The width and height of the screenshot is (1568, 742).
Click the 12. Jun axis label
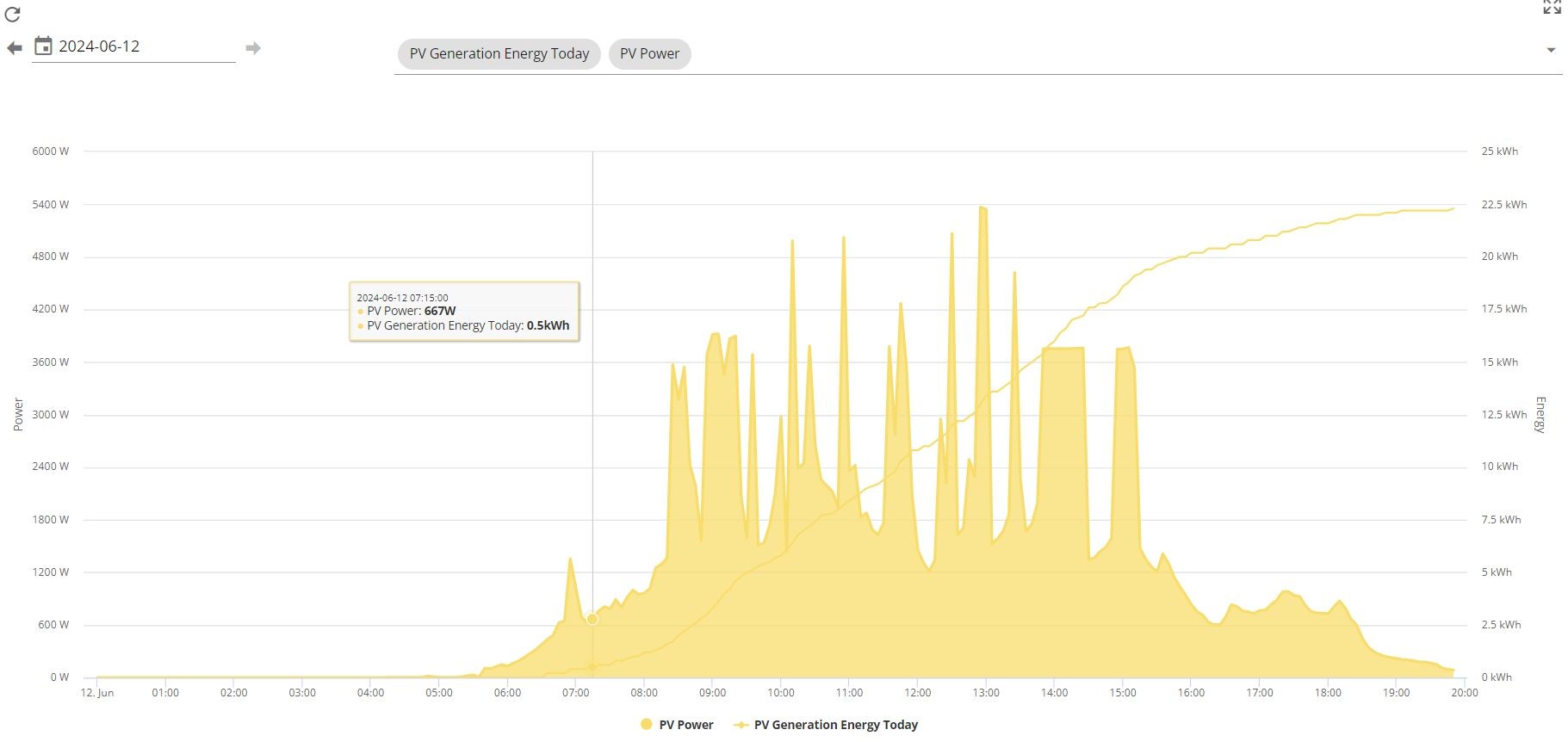click(x=97, y=693)
